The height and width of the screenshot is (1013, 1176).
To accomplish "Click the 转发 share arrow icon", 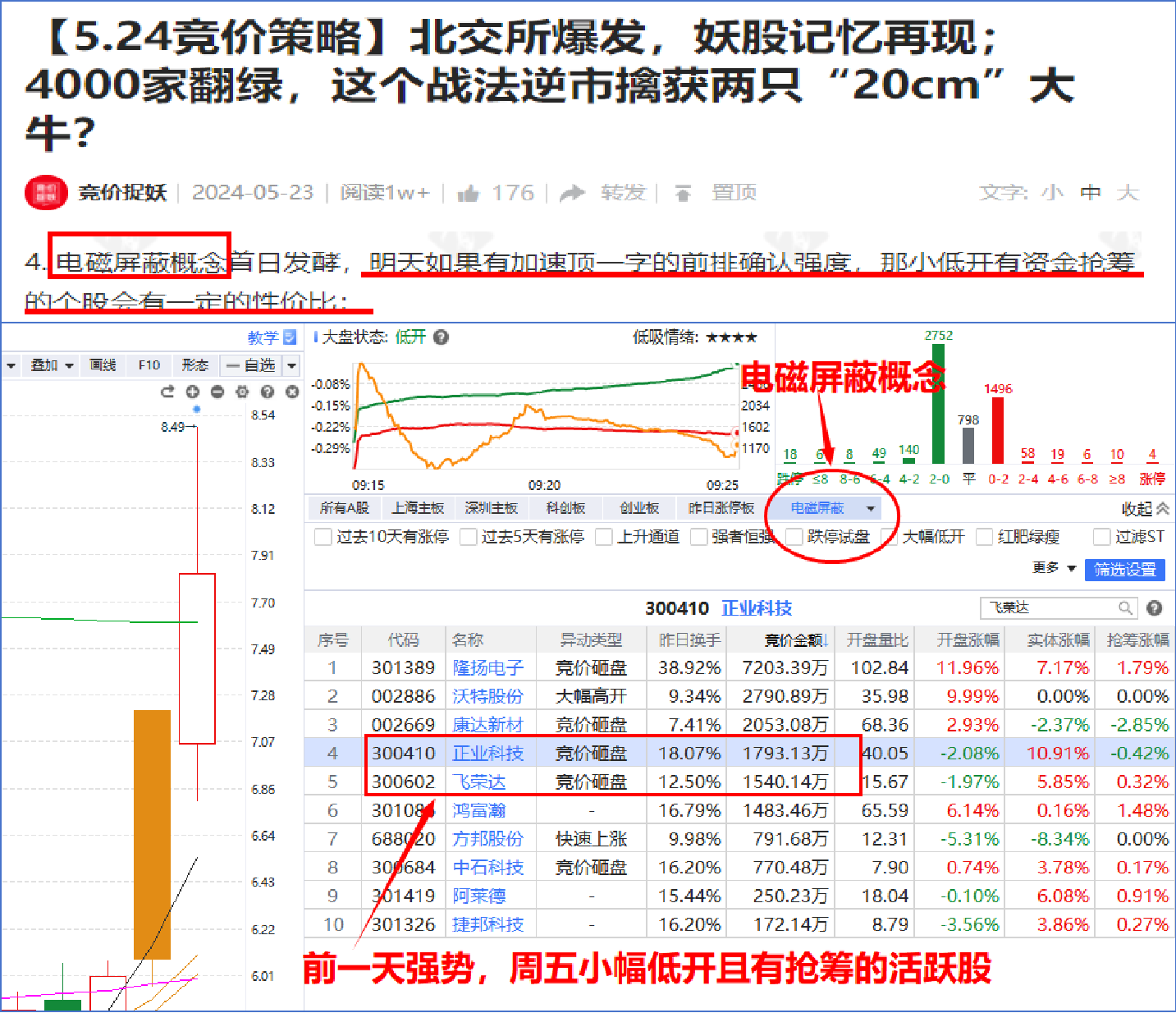I will 572,194.
